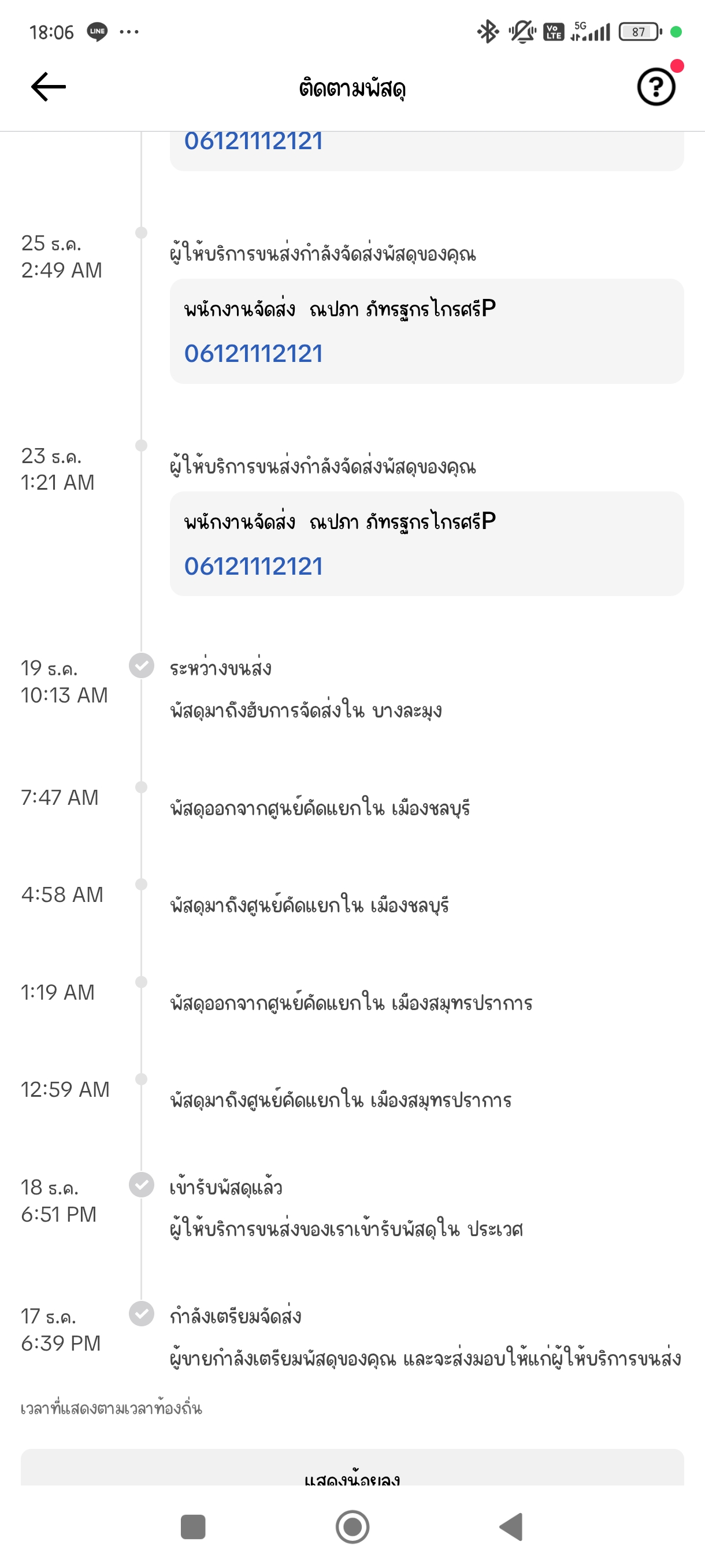705x1568 pixels.
Task: Tap the พัสดุมาถึงฮับการจัดส่งใน บางละมุง status text
Action: pos(306,711)
